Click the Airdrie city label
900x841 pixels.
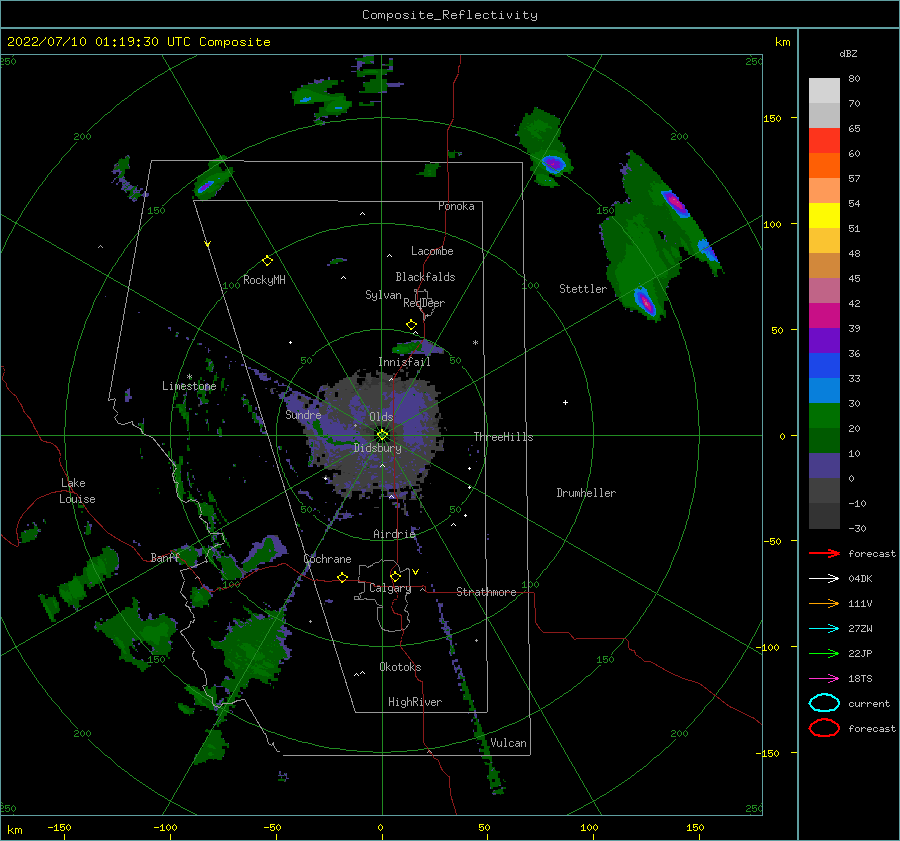point(394,534)
